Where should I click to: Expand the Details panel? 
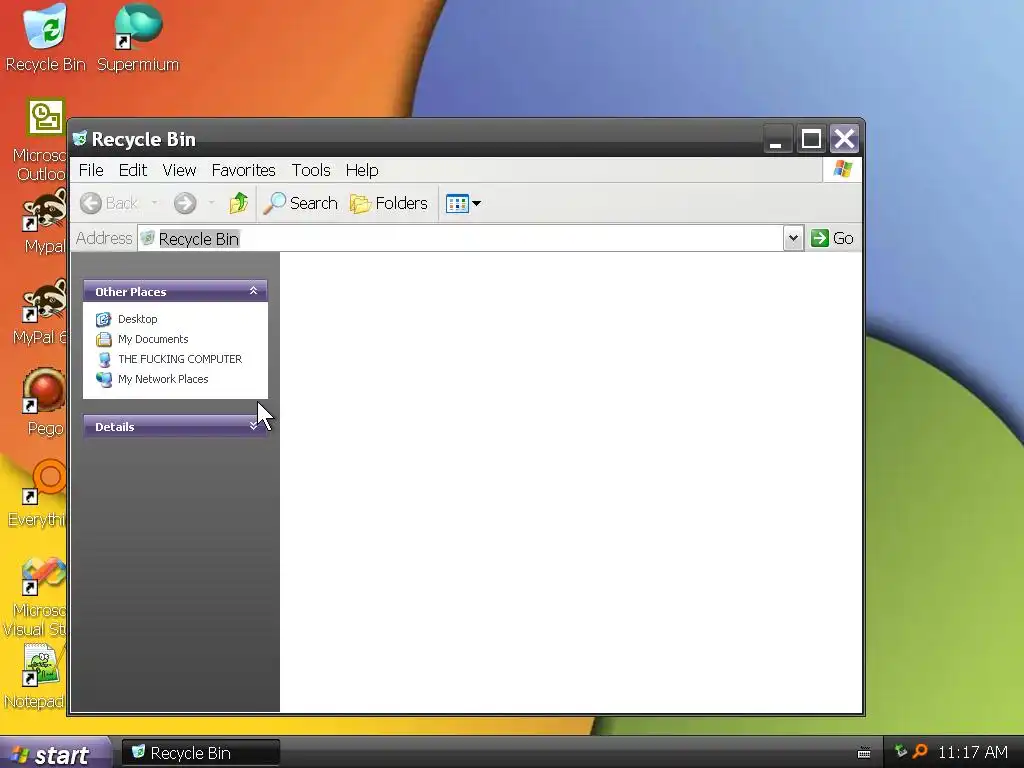253,426
